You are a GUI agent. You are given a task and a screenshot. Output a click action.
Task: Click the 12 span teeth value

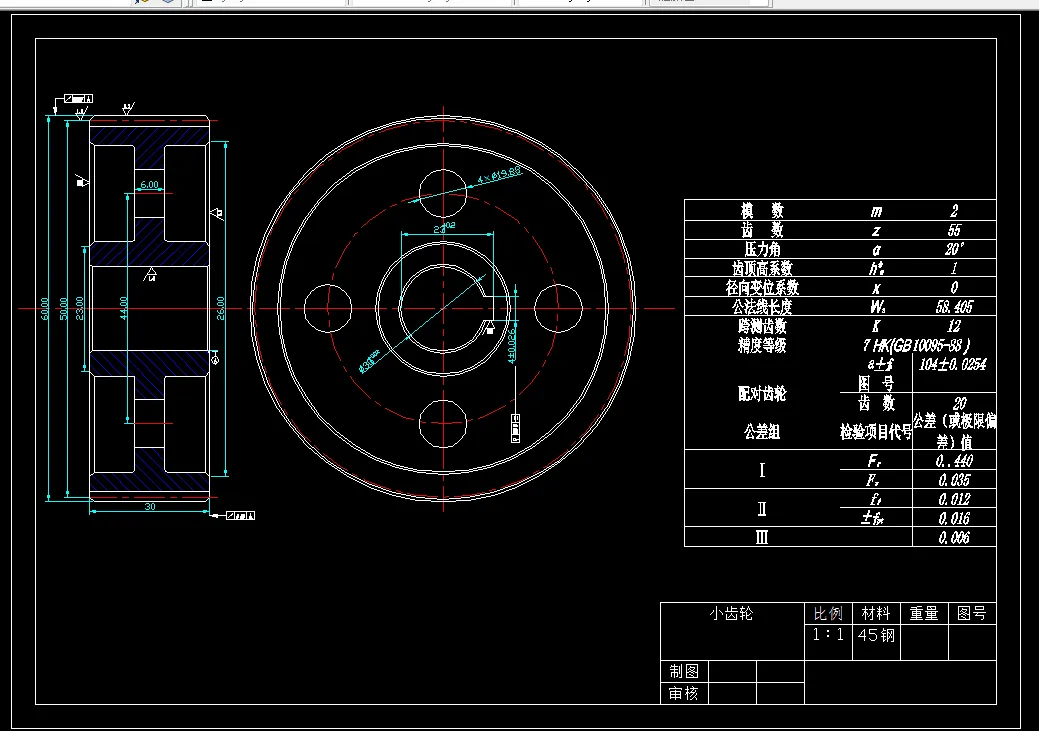click(954, 326)
